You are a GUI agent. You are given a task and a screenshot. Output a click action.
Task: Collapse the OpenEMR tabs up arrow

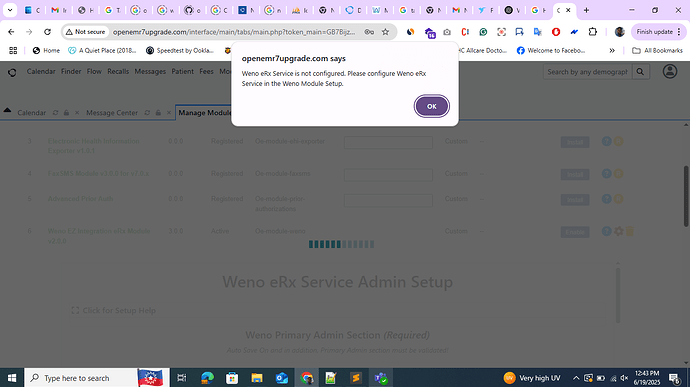[x=7, y=111]
